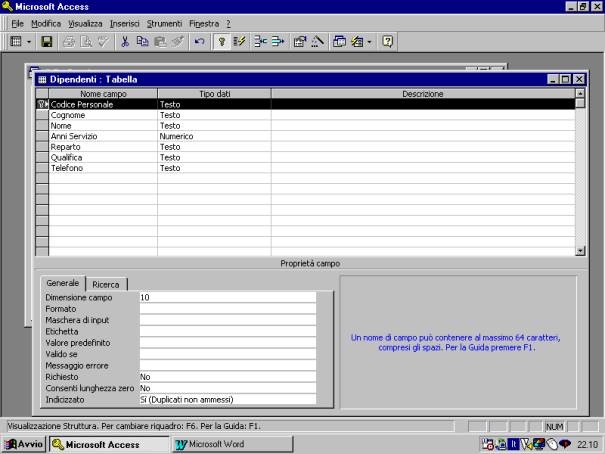This screenshot has height=454, width=605.
Task: Launch the Build wizard icon
Action: [318, 41]
